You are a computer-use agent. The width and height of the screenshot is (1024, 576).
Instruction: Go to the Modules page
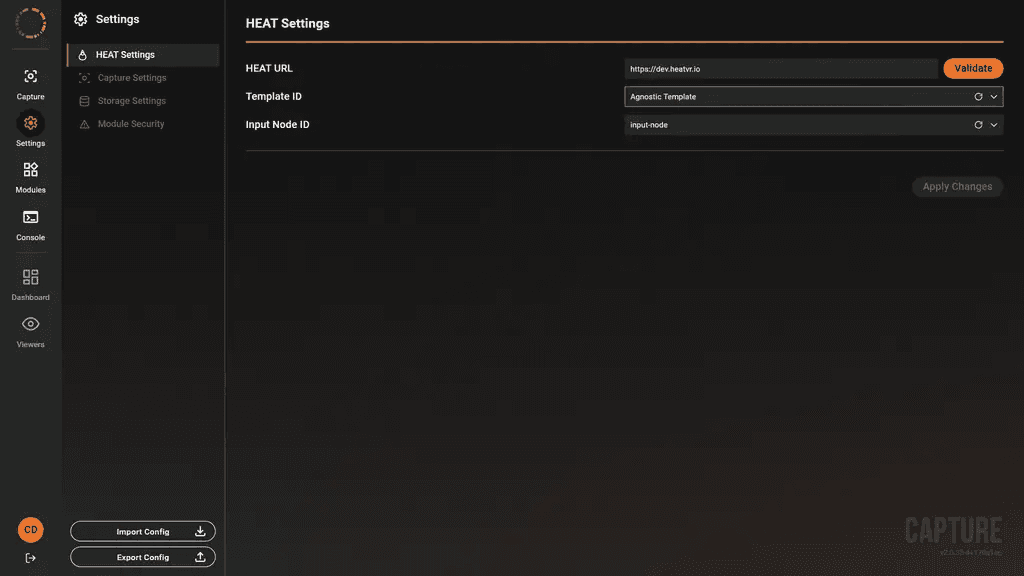(x=30, y=178)
